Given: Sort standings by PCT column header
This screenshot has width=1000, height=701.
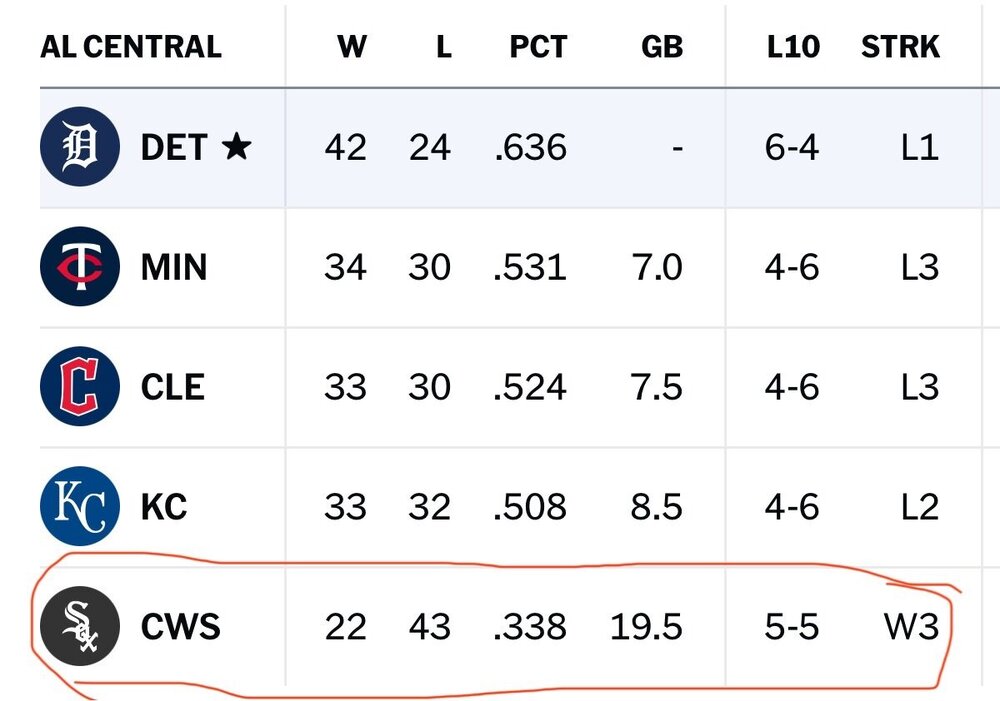Looking at the screenshot, I should pyautogui.click(x=538, y=47).
